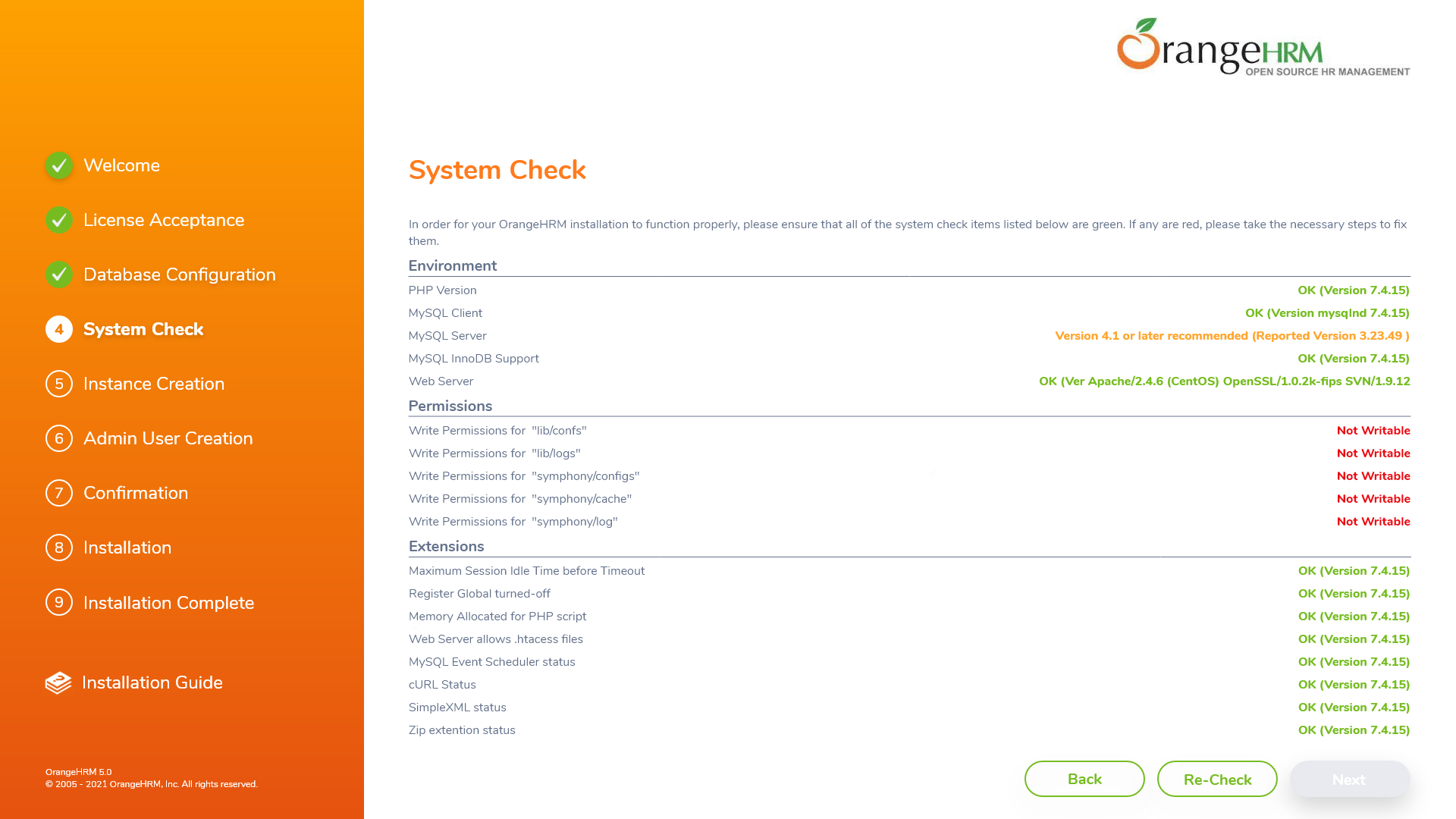Click the Next button to proceed
Screen dimensions: 1456x819
click(x=1349, y=778)
